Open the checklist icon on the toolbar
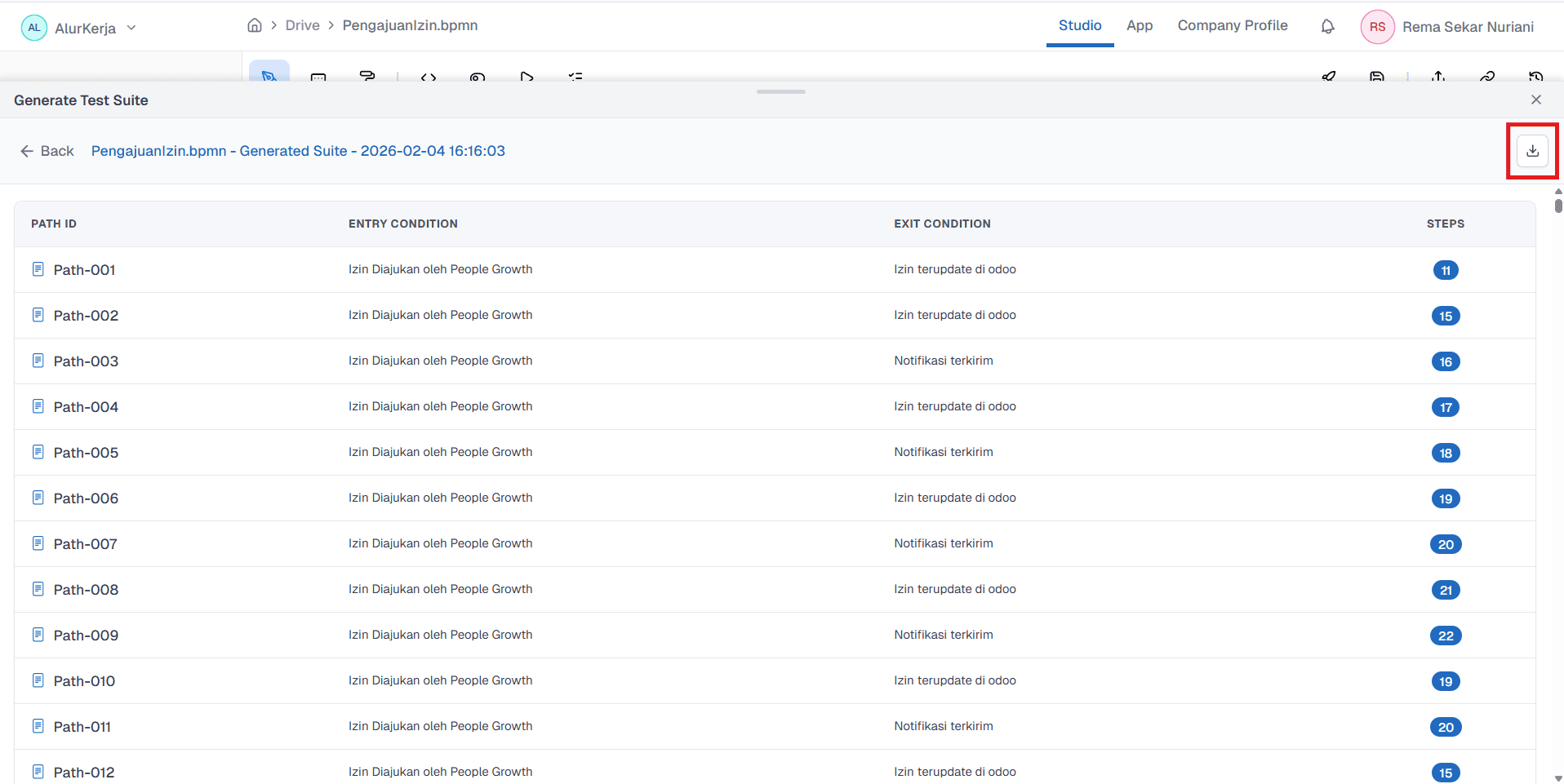The image size is (1564, 784). (x=575, y=78)
